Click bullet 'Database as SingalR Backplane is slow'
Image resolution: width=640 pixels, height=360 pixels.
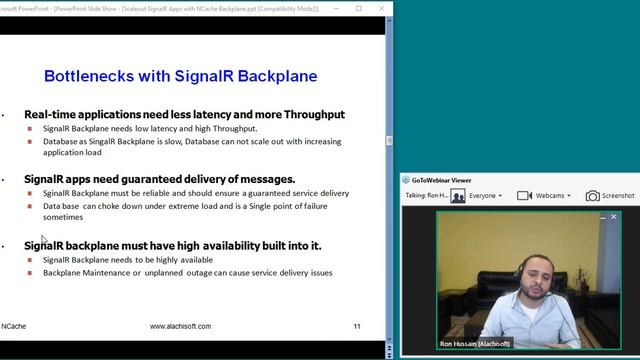[x=192, y=147]
